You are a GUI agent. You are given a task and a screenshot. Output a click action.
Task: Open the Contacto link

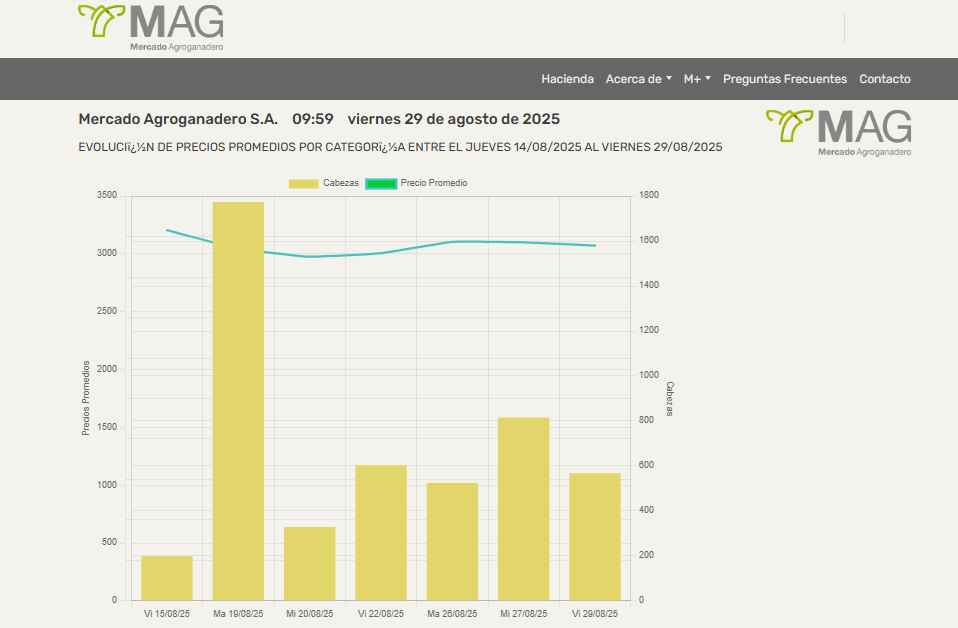point(885,79)
